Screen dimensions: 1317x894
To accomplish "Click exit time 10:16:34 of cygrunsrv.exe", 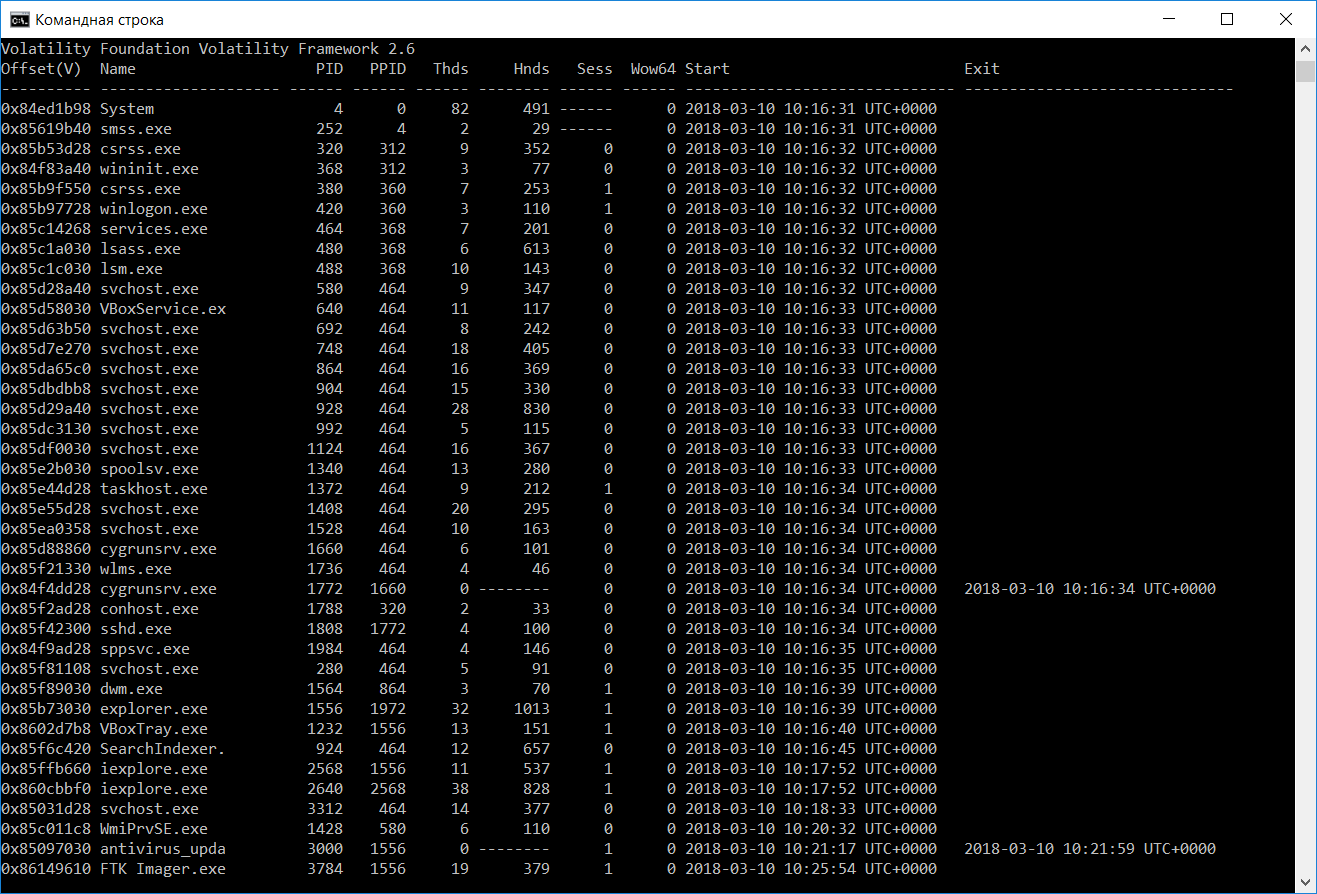I will point(1090,589).
